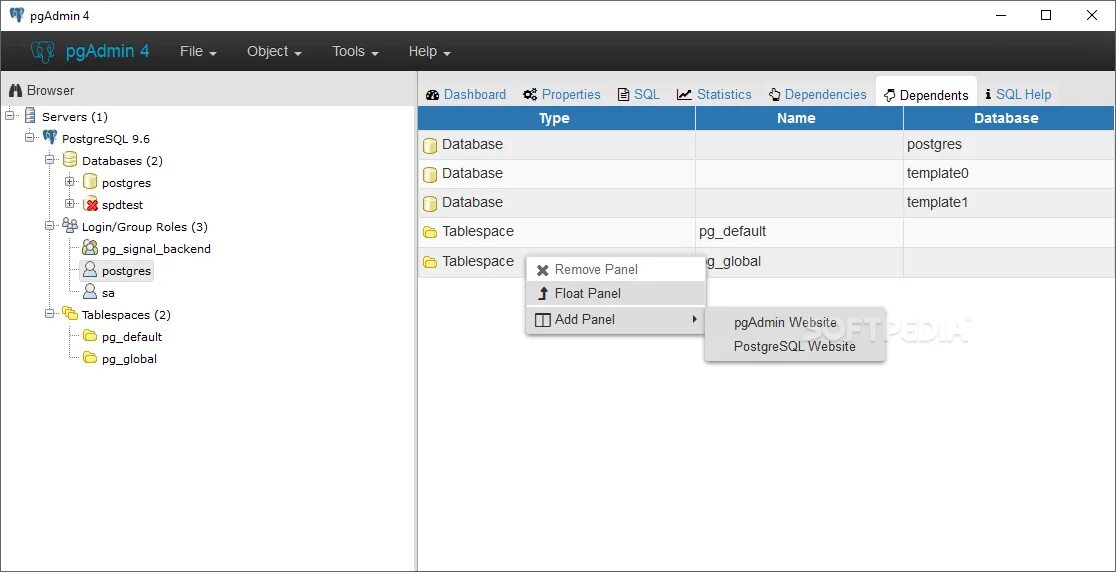Switch to the Statistics tab

(715, 95)
